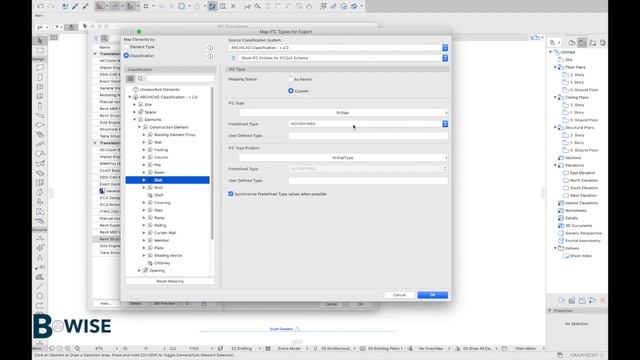Expand the Properties section in Navigator
Viewport: 640px width, 360px height.
pyautogui.click(x=550, y=311)
